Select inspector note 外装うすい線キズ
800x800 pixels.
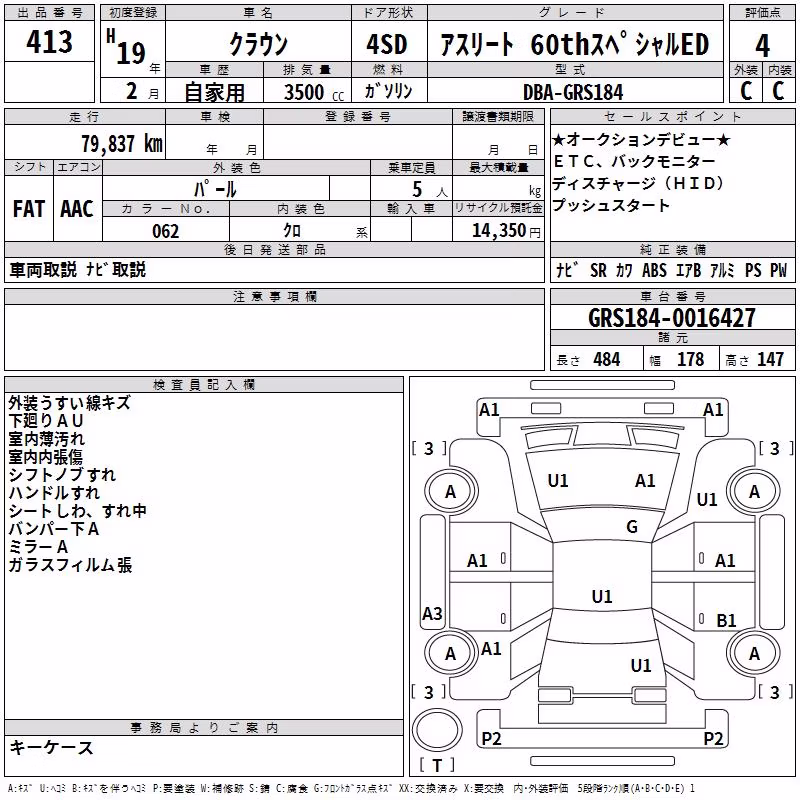tap(69, 403)
